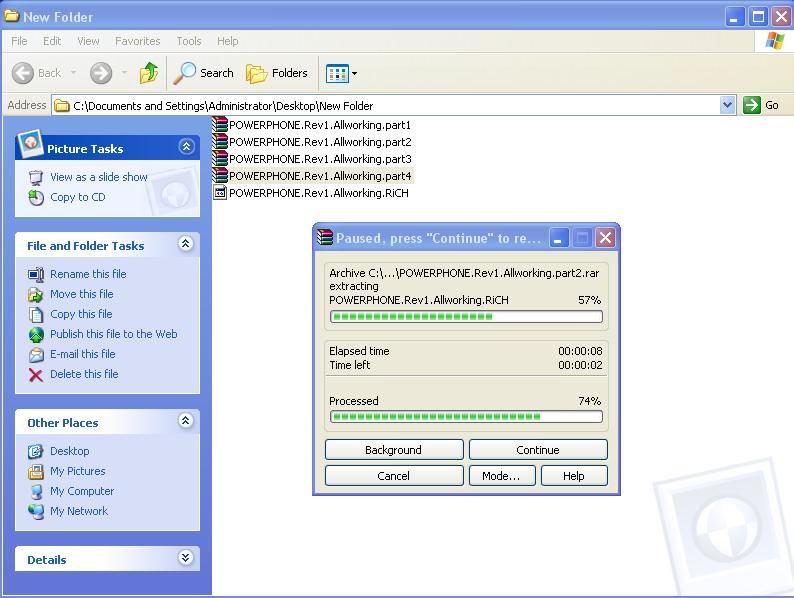Open My Pictures in Other Places

77,471
